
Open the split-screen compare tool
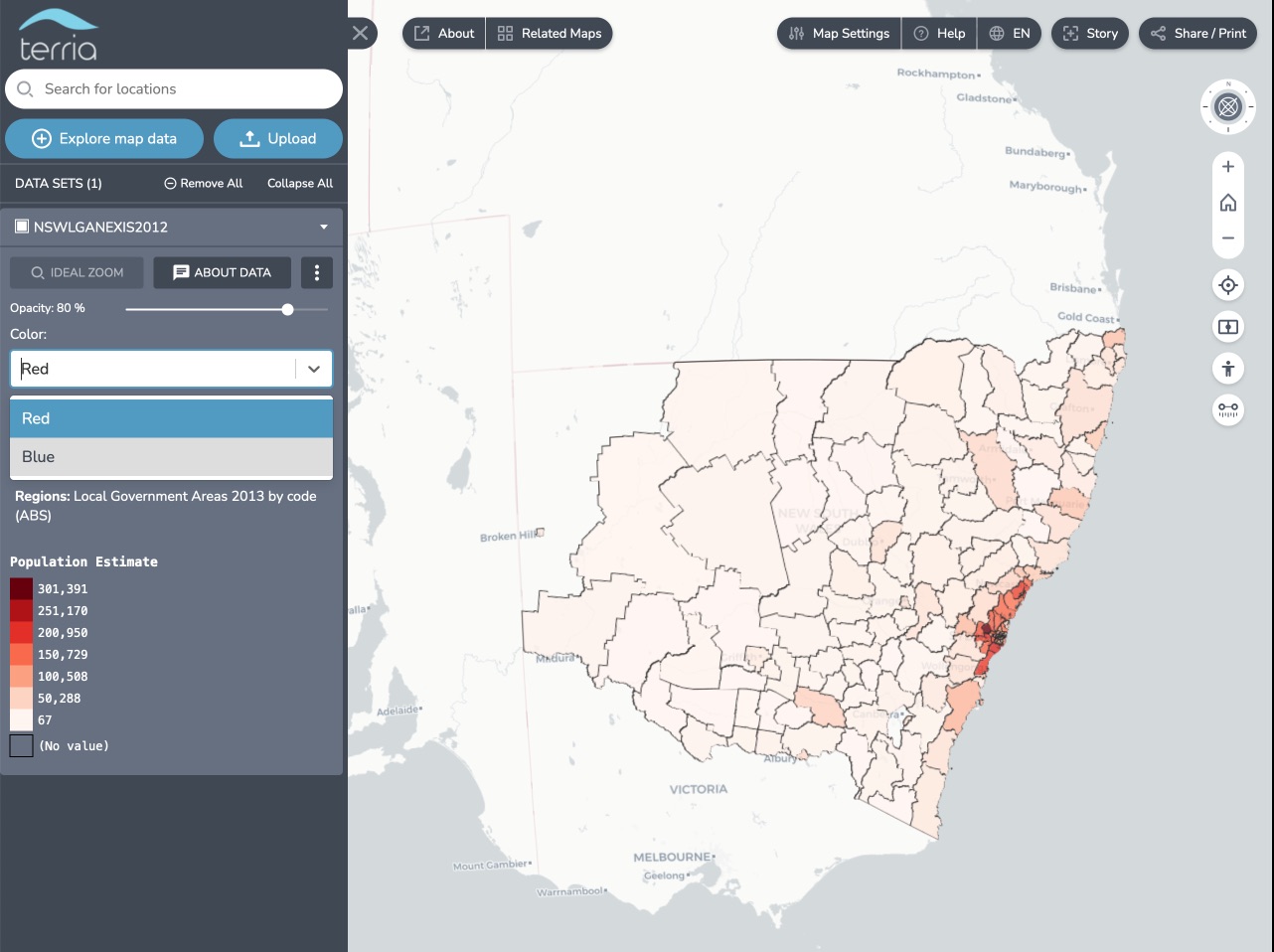click(x=1228, y=327)
